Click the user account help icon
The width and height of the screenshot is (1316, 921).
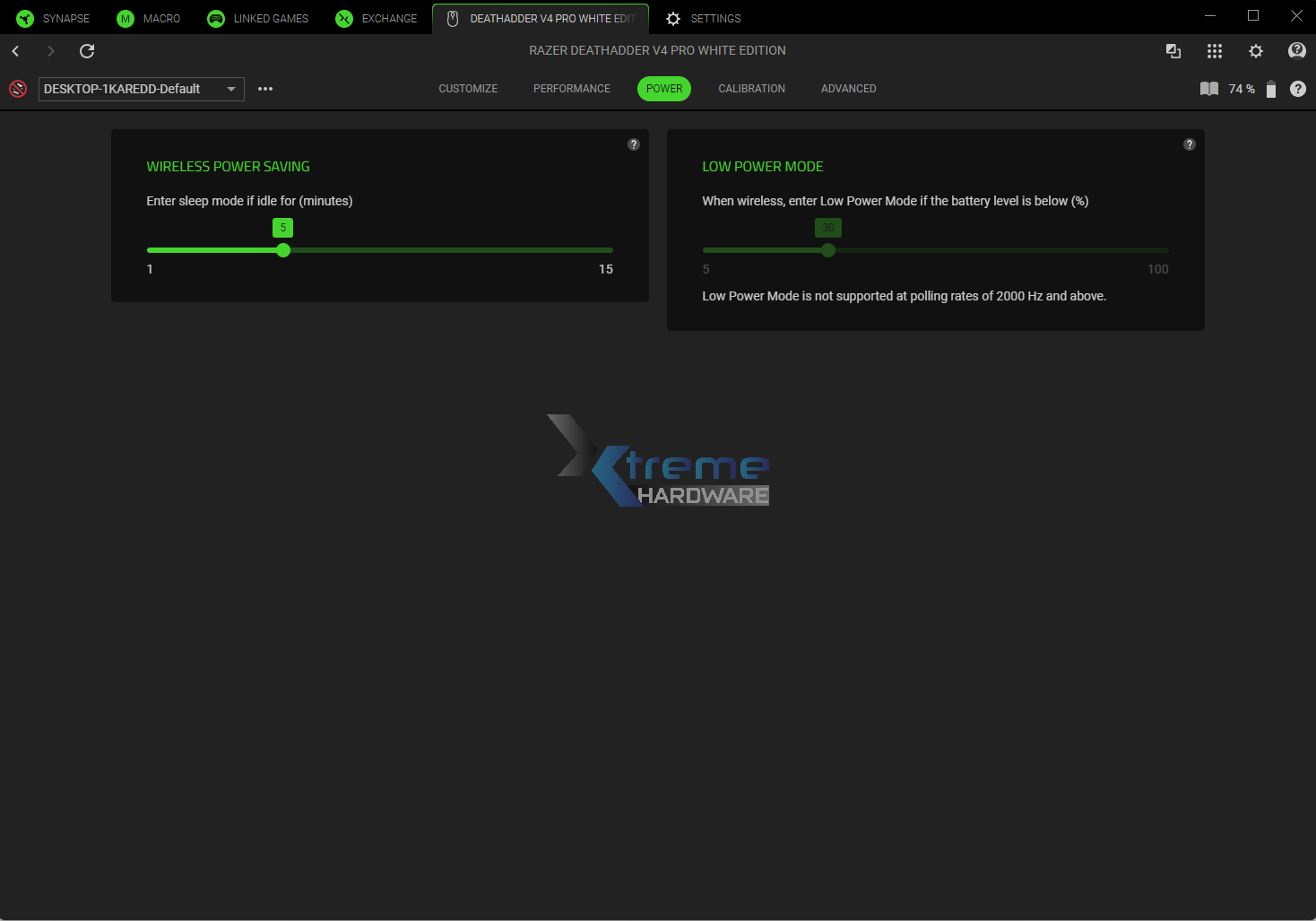1297,51
